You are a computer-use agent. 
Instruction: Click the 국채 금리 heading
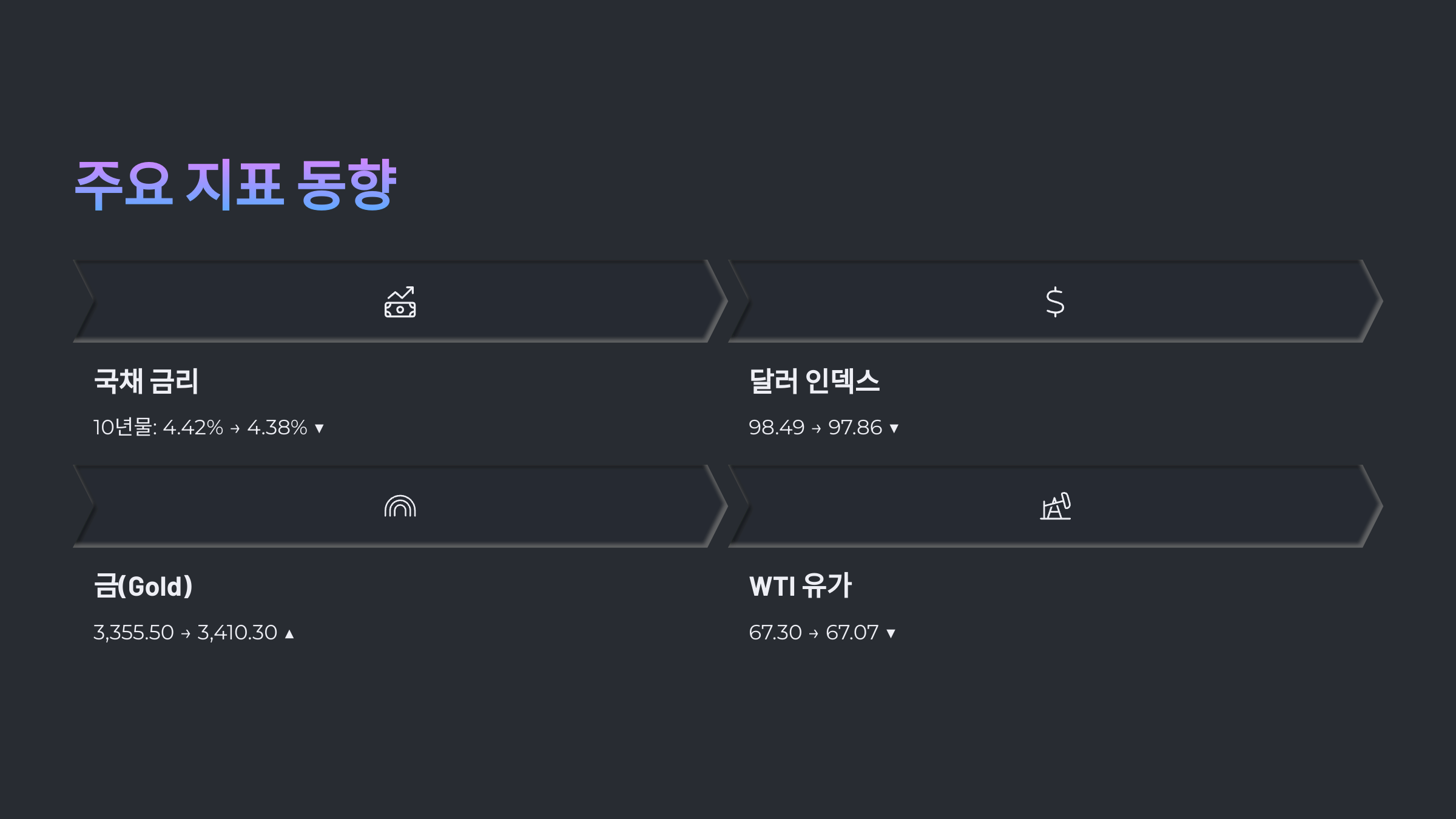(146, 382)
